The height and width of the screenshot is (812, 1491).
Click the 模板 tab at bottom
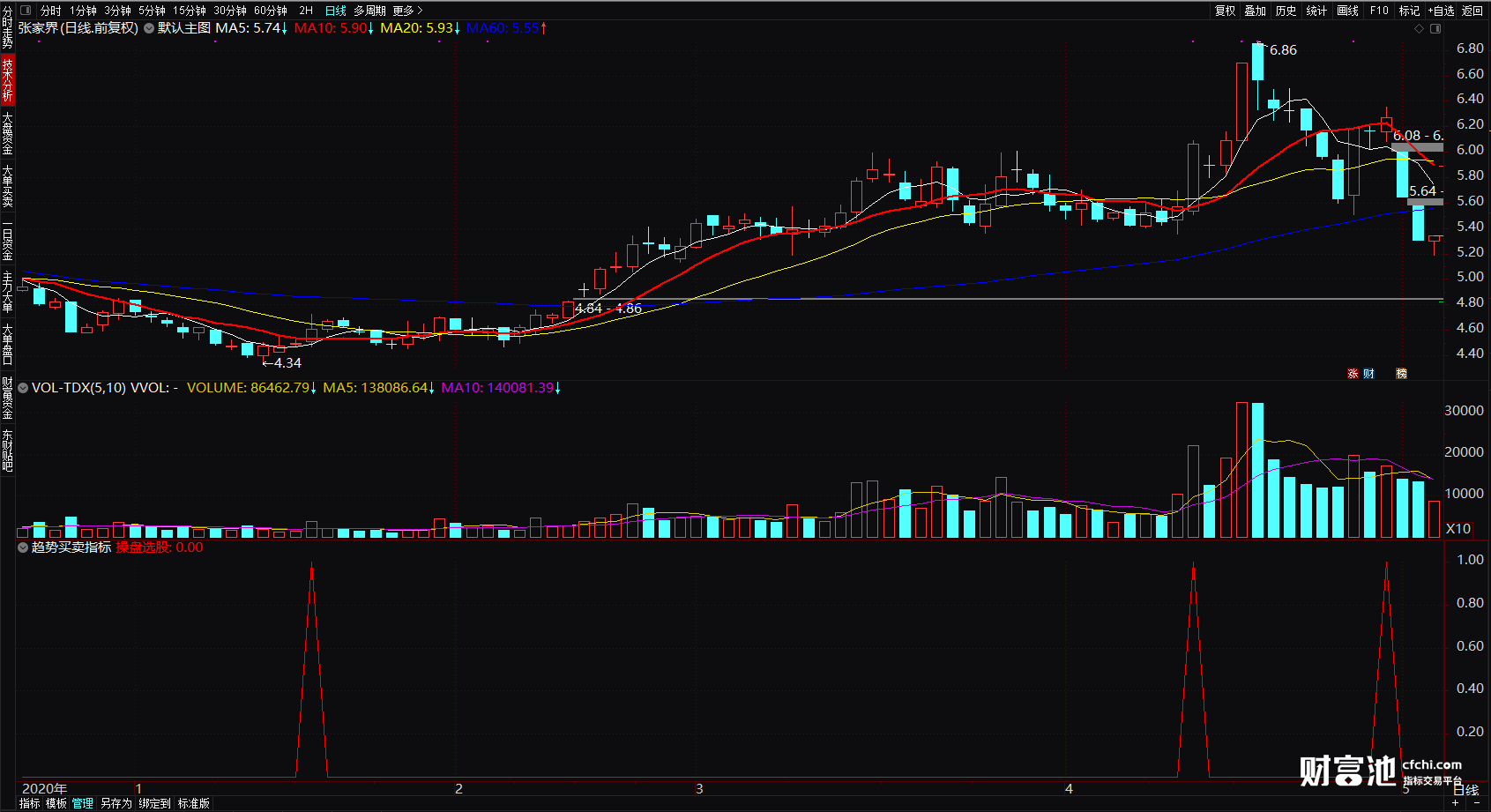[x=56, y=803]
